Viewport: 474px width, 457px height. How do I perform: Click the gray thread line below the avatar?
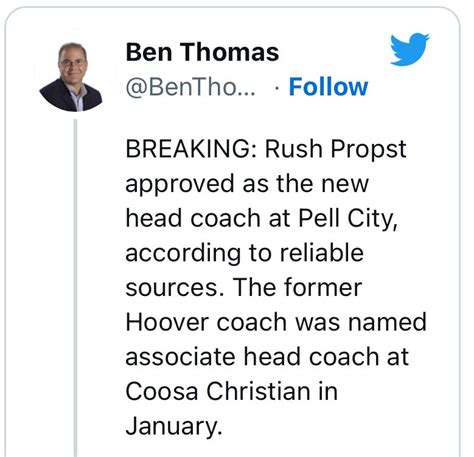(x=76, y=288)
